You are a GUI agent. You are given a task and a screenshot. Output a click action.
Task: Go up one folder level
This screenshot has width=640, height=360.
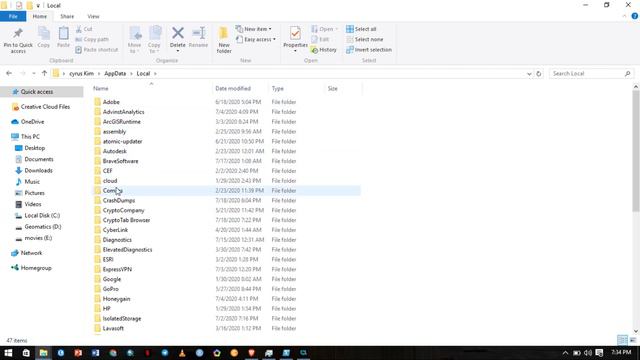(x=44, y=73)
